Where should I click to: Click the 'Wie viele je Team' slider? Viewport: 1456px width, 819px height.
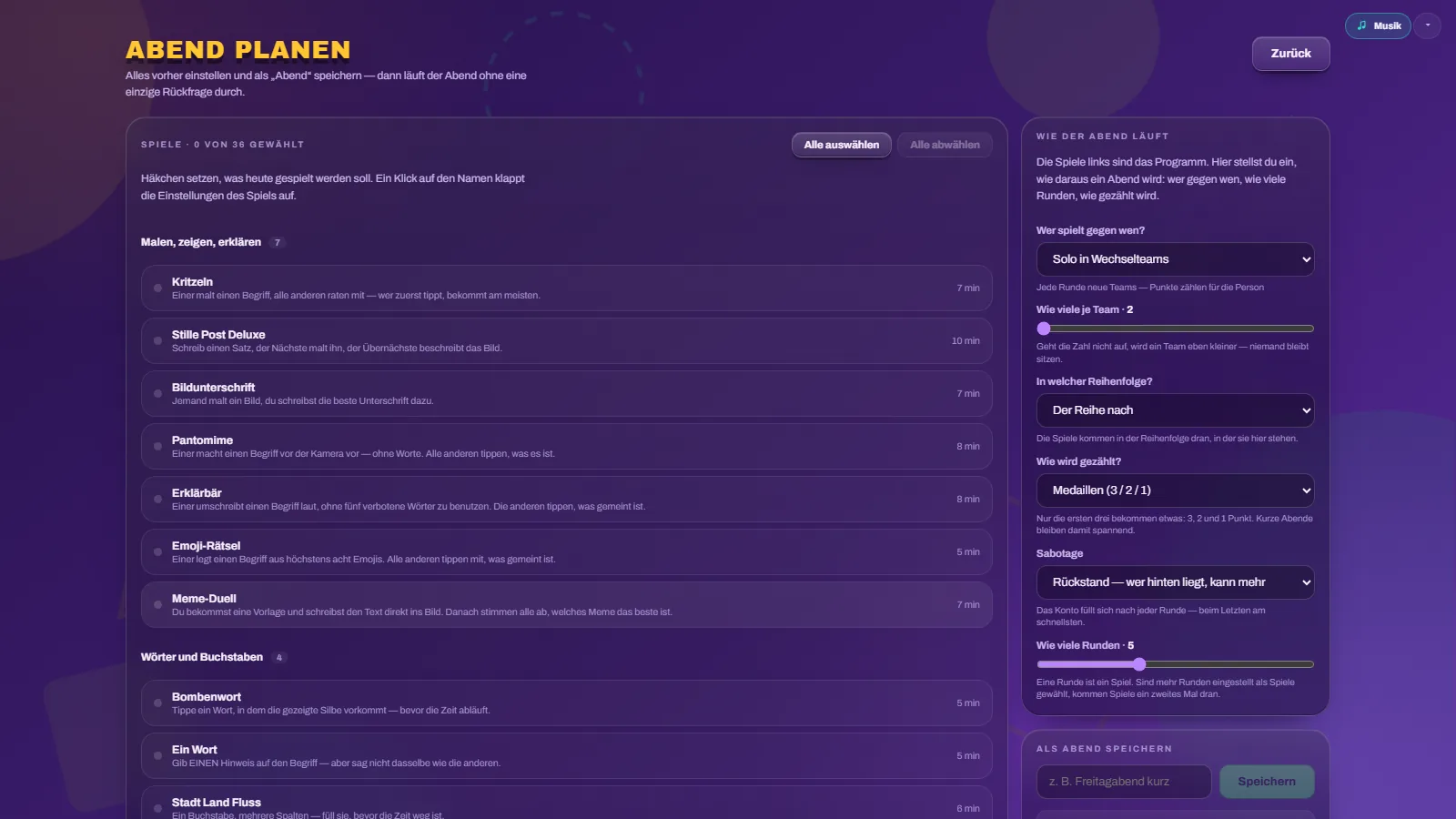coord(1175,329)
